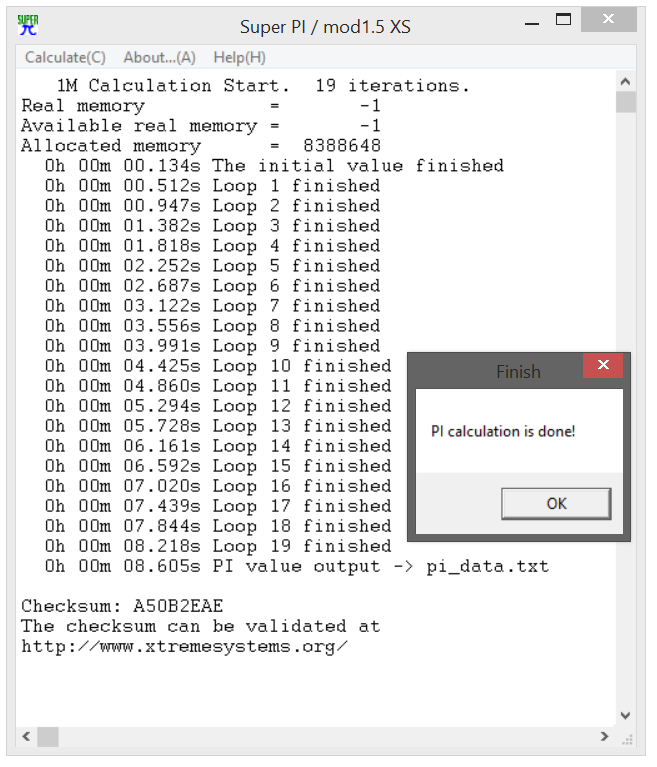Open the Help(H) menu

tap(239, 58)
